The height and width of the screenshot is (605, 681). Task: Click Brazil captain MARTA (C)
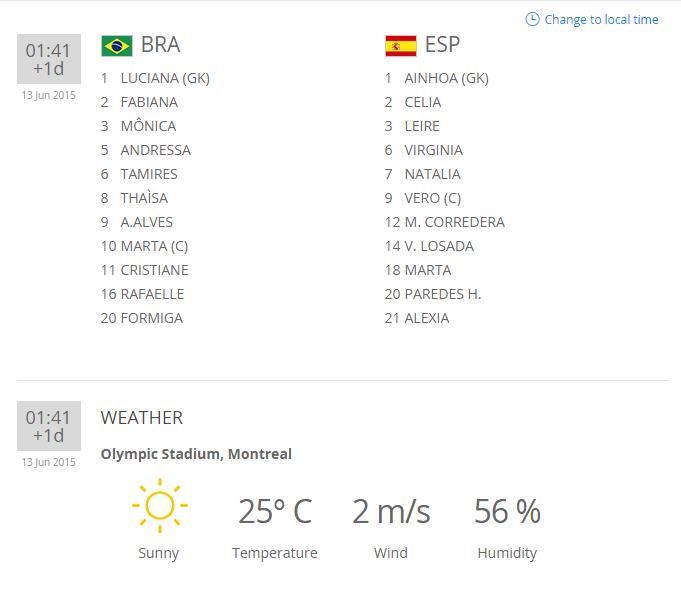(154, 246)
